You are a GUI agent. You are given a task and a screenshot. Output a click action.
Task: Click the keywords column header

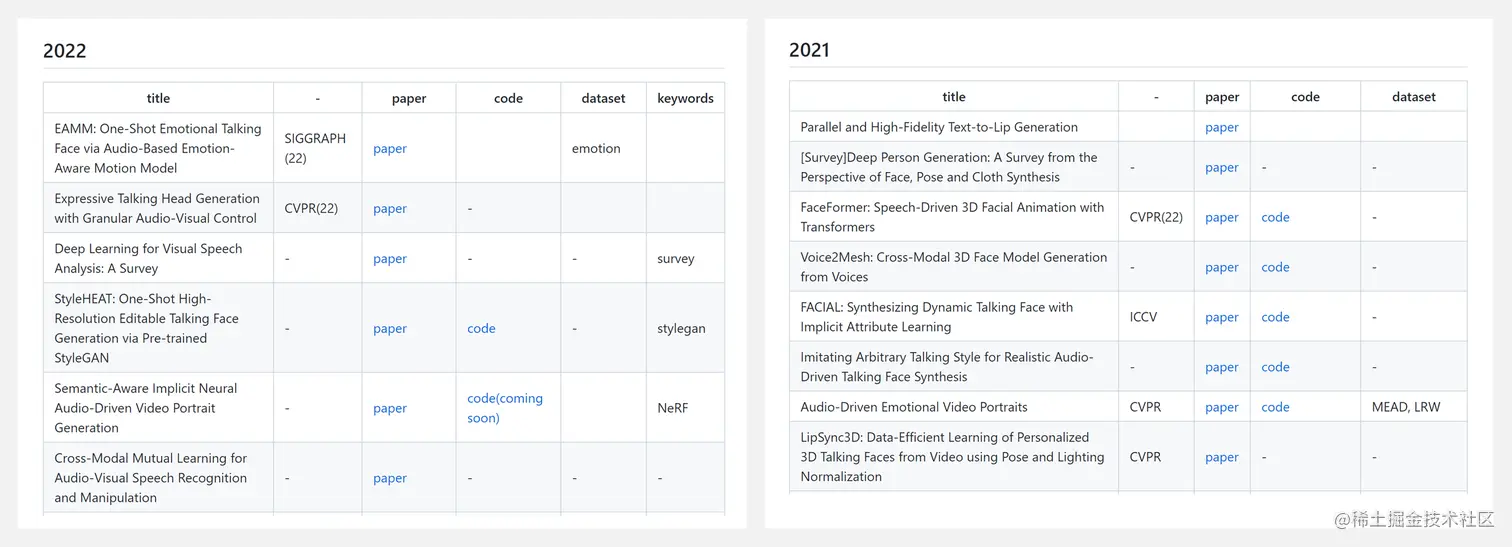(685, 98)
